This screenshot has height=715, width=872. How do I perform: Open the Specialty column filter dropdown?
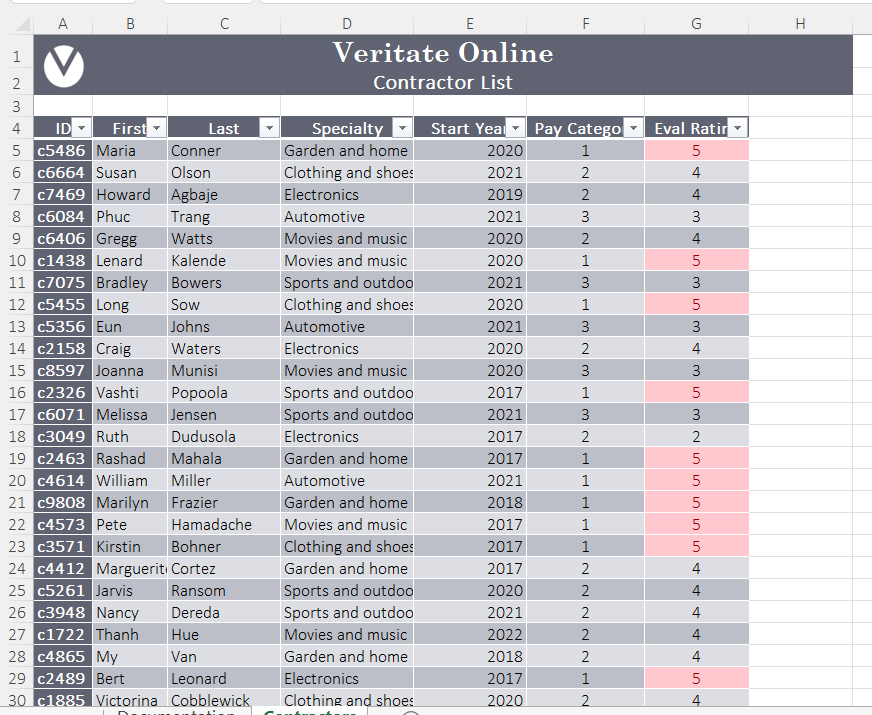click(x=403, y=128)
